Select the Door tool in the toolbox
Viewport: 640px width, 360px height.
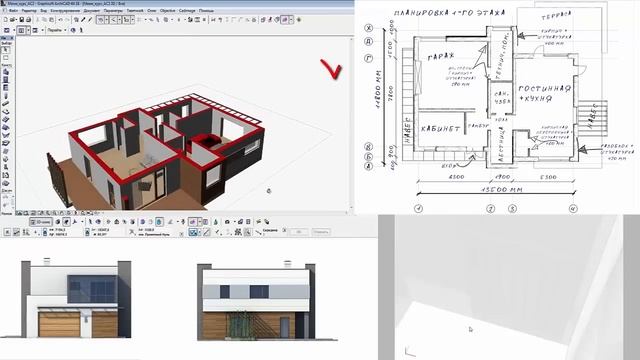click(x=6, y=80)
